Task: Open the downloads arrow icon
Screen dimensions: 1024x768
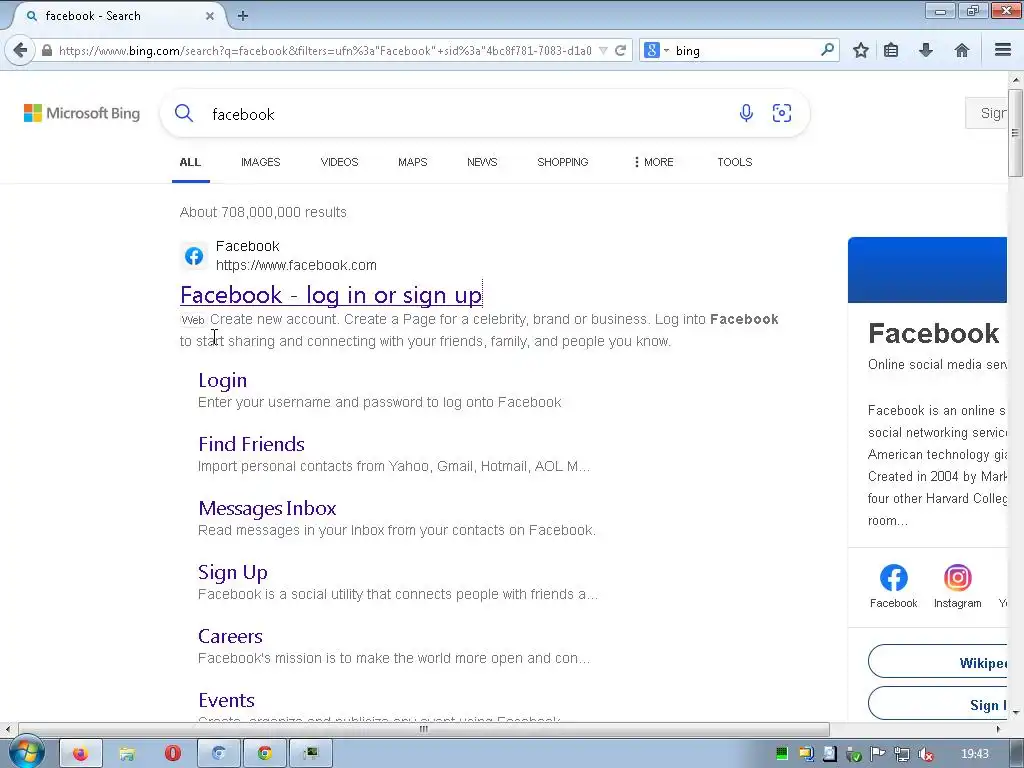Action: 926,50
